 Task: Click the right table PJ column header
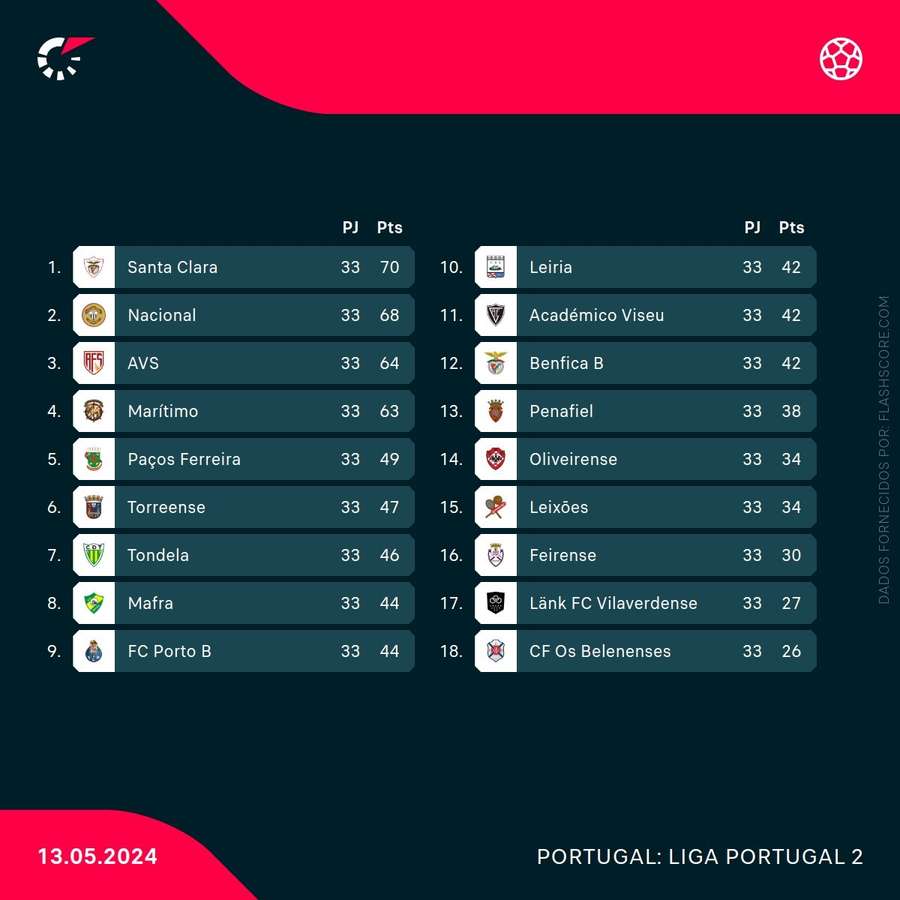tap(752, 227)
